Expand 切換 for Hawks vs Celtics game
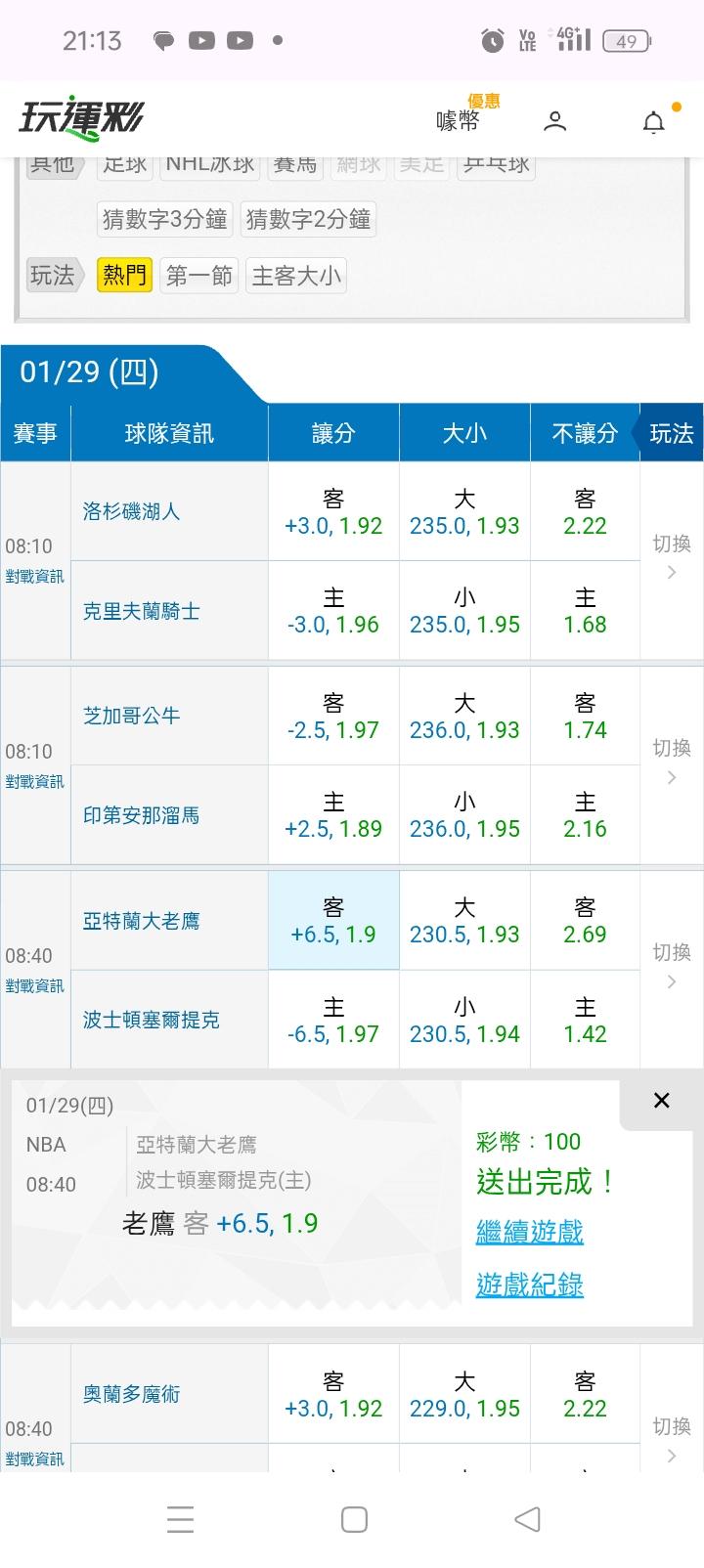This screenshot has width=704, height=1568. [x=671, y=966]
